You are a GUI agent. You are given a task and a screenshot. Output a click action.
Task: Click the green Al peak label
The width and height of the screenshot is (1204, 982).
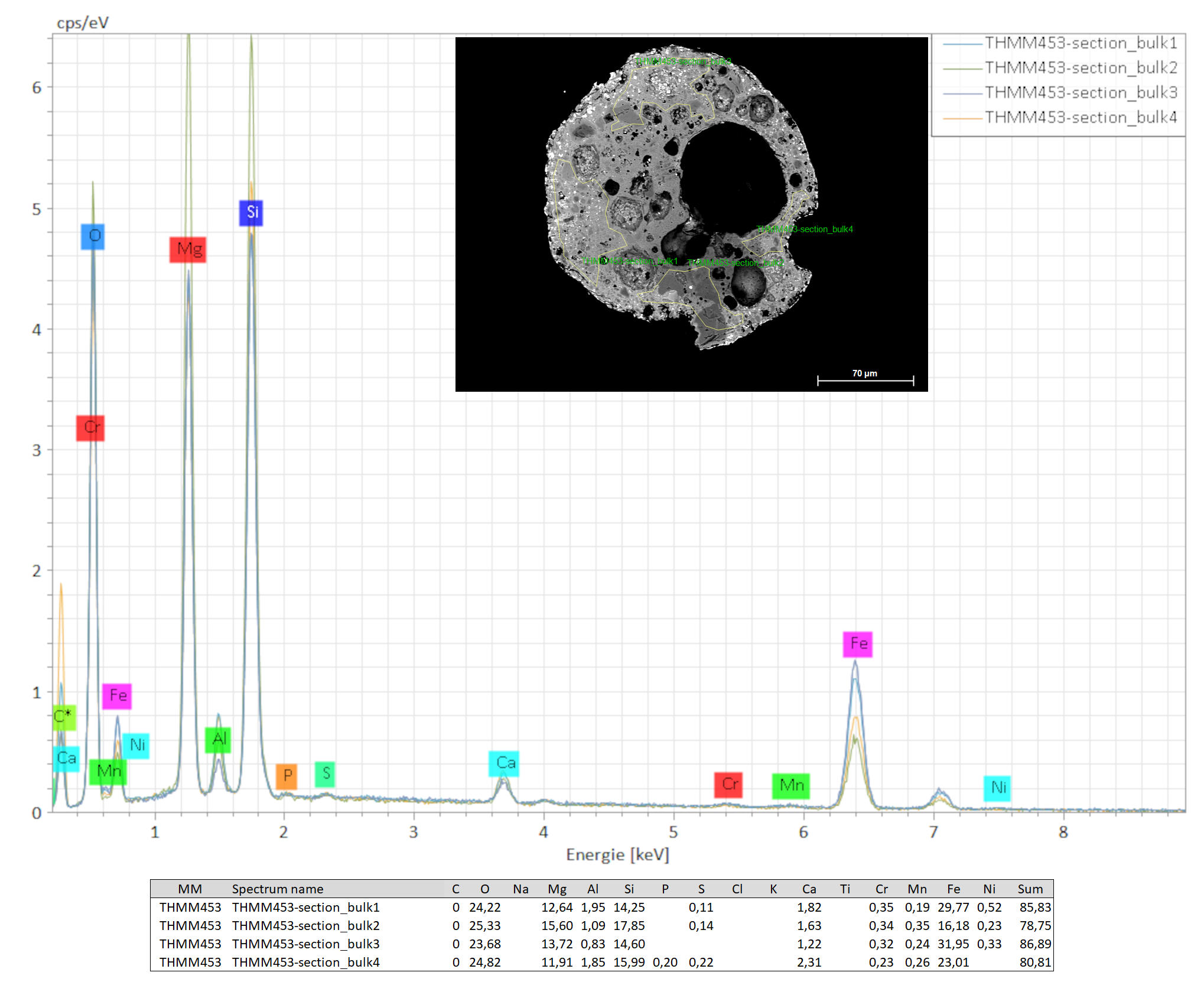(x=218, y=739)
